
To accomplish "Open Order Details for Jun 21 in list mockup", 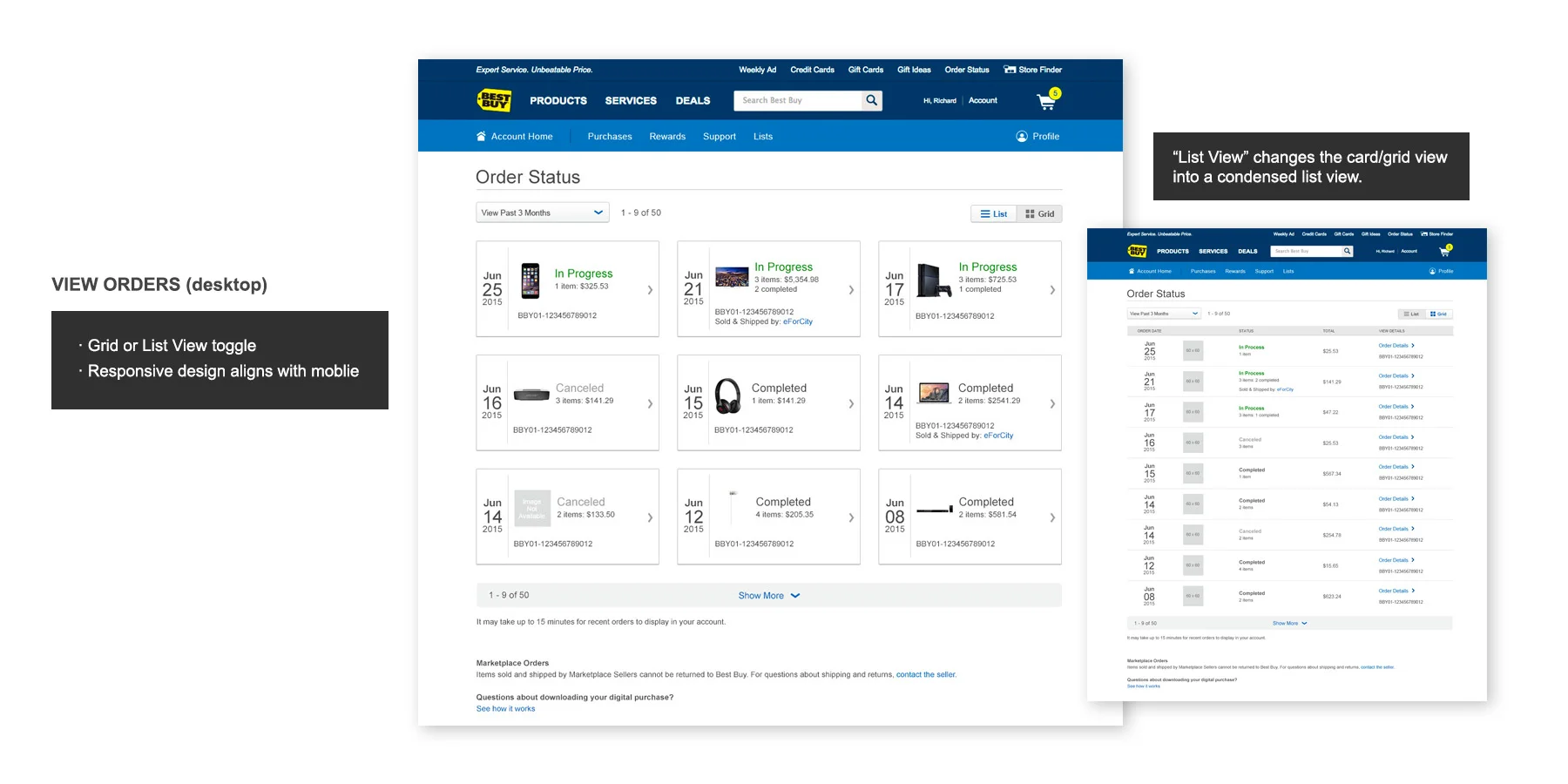I will [x=1396, y=375].
